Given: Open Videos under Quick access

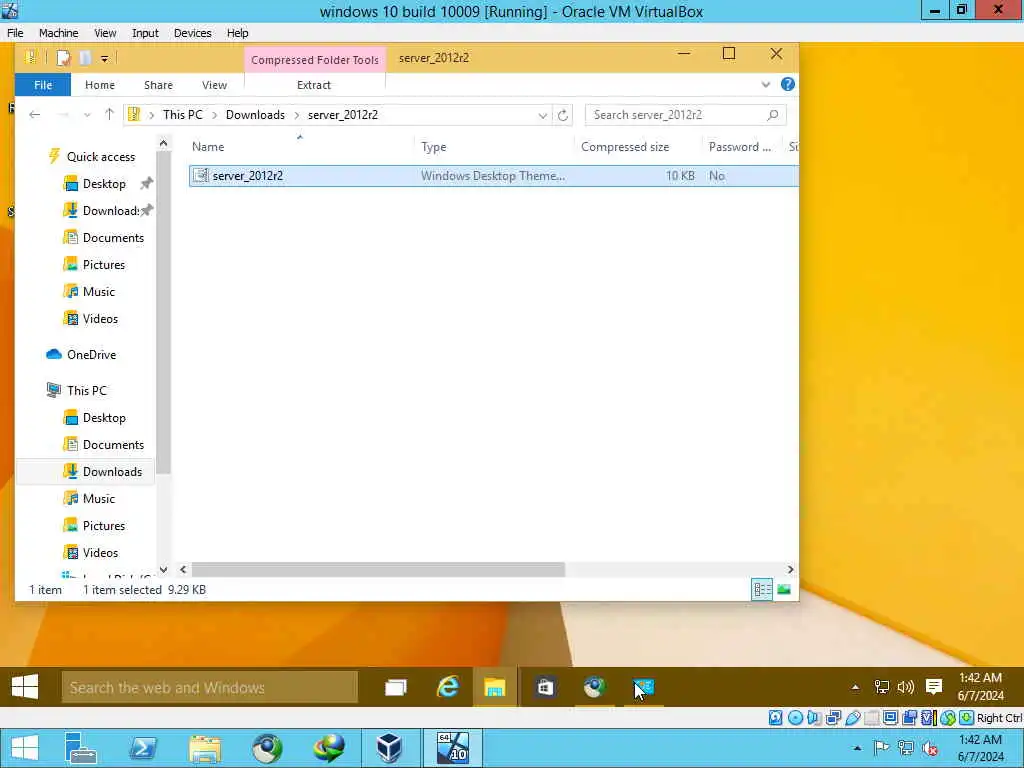Looking at the screenshot, I should click(x=100, y=319).
